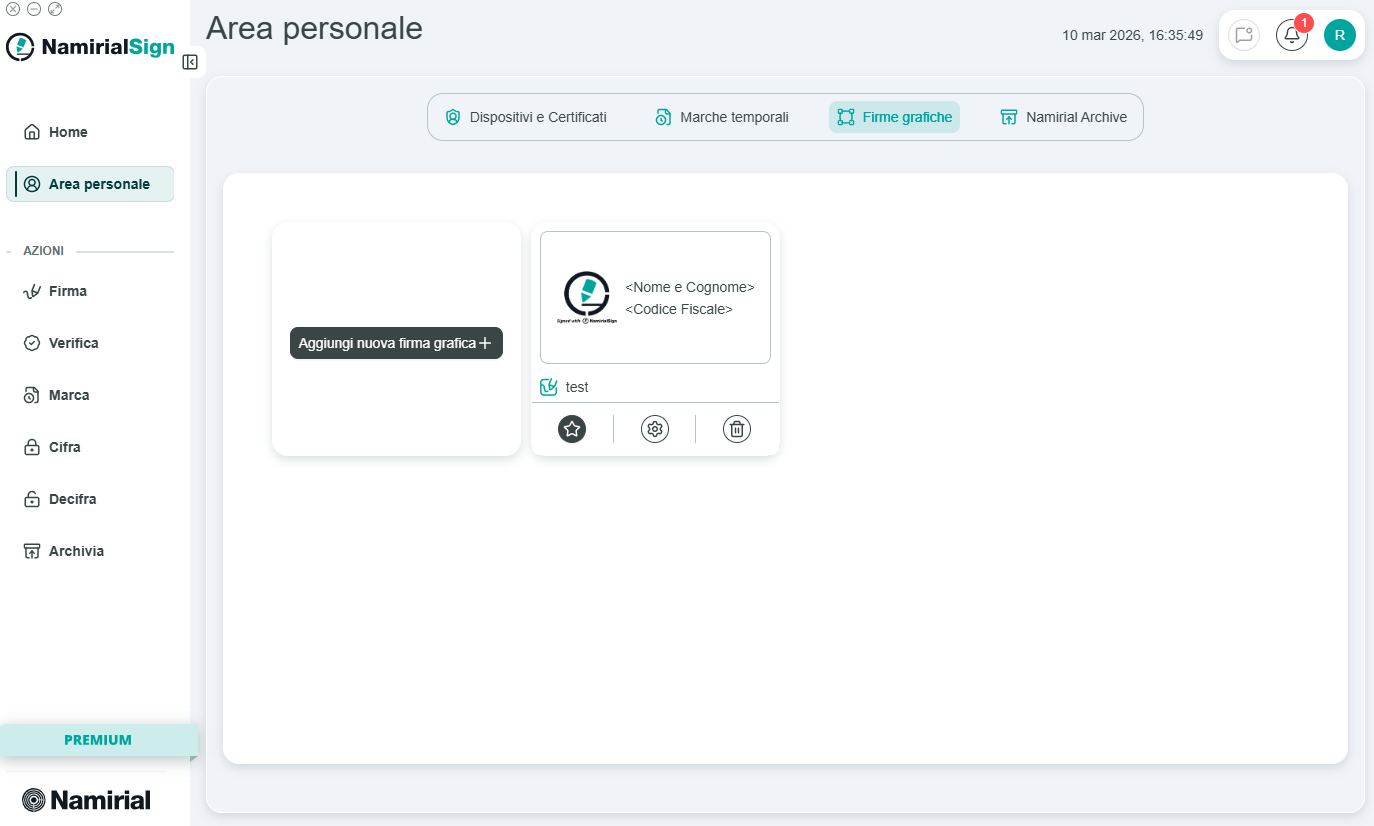Open the notifications bell
The width and height of the screenshot is (1374, 826).
coord(1292,35)
